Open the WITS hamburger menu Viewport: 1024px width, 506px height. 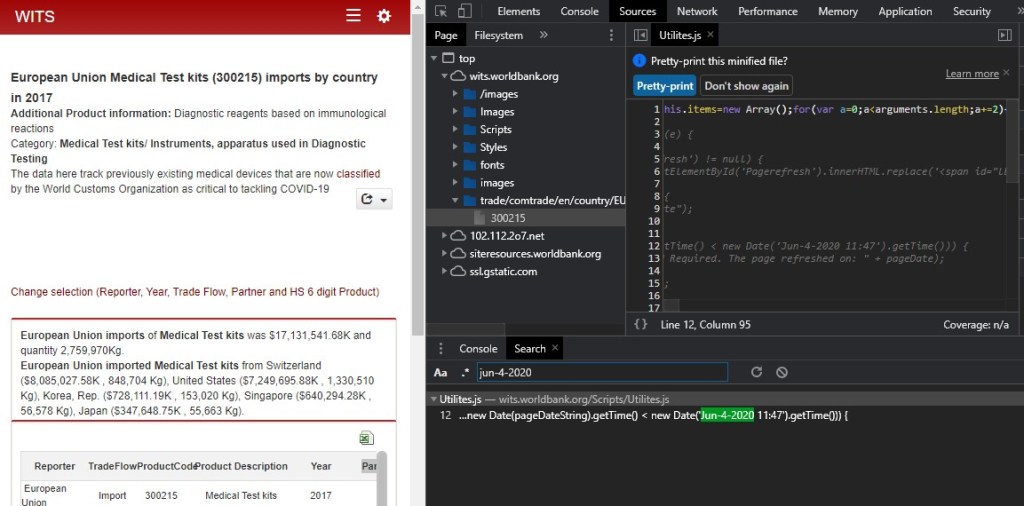353,16
